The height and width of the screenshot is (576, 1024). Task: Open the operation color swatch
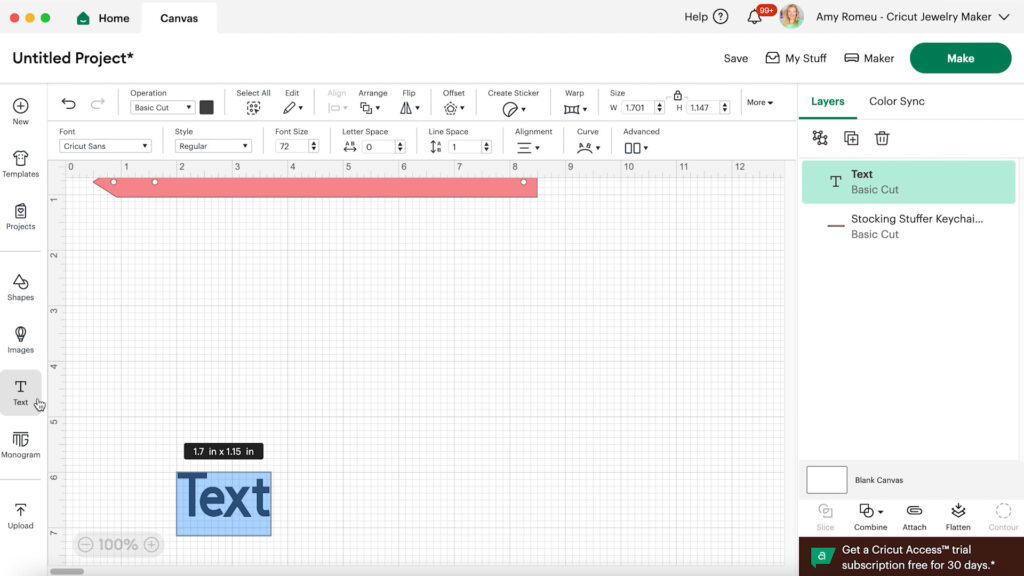click(x=206, y=107)
